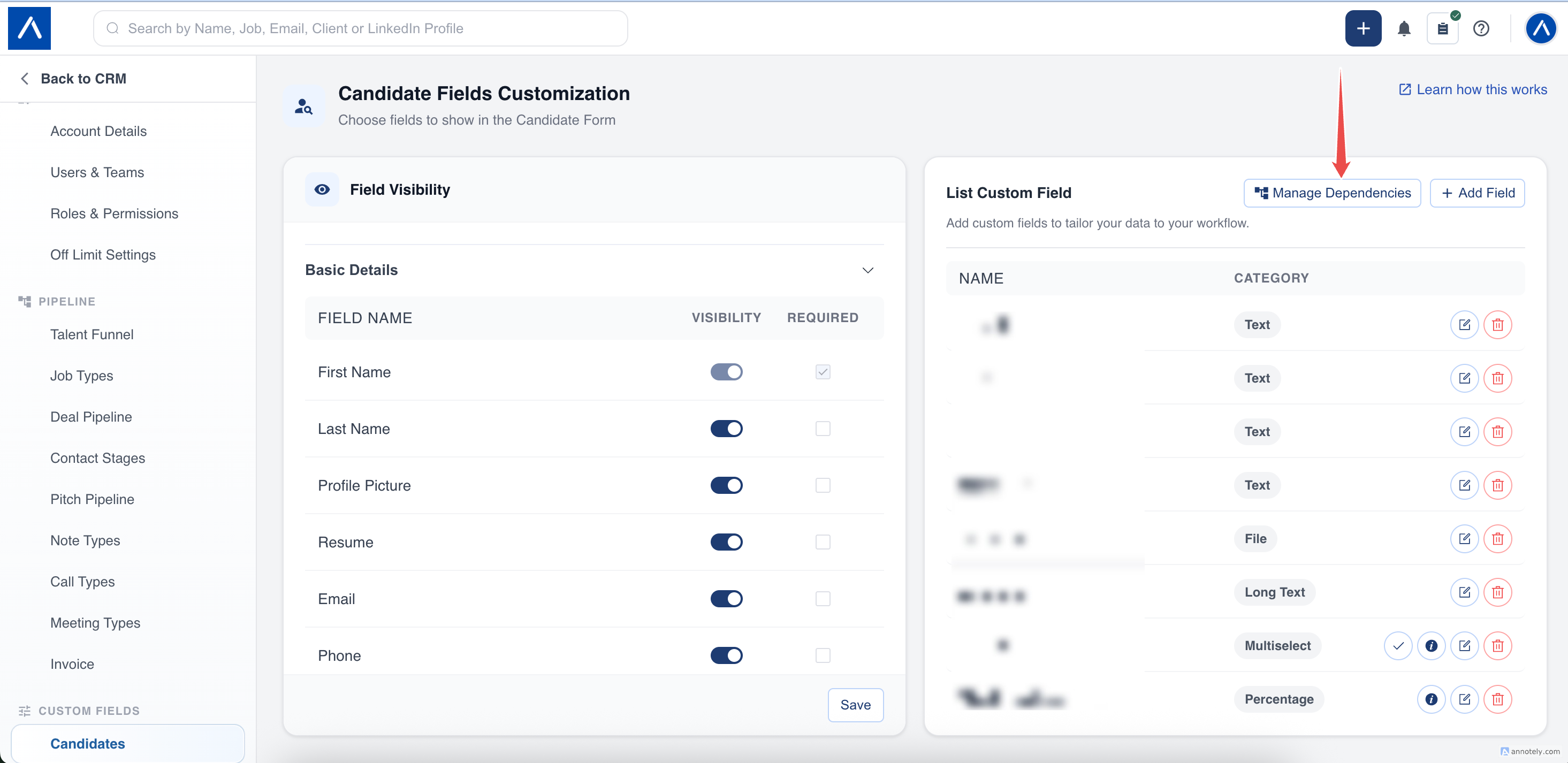The width and height of the screenshot is (1568, 763).
Task: Toggle Resume visibility switch
Action: [x=726, y=541]
